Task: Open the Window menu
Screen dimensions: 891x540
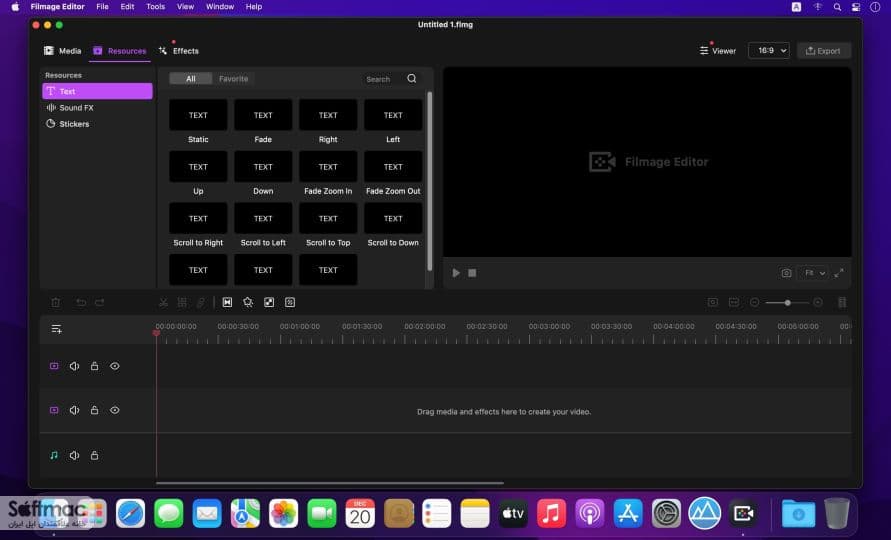Action: coord(220,7)
